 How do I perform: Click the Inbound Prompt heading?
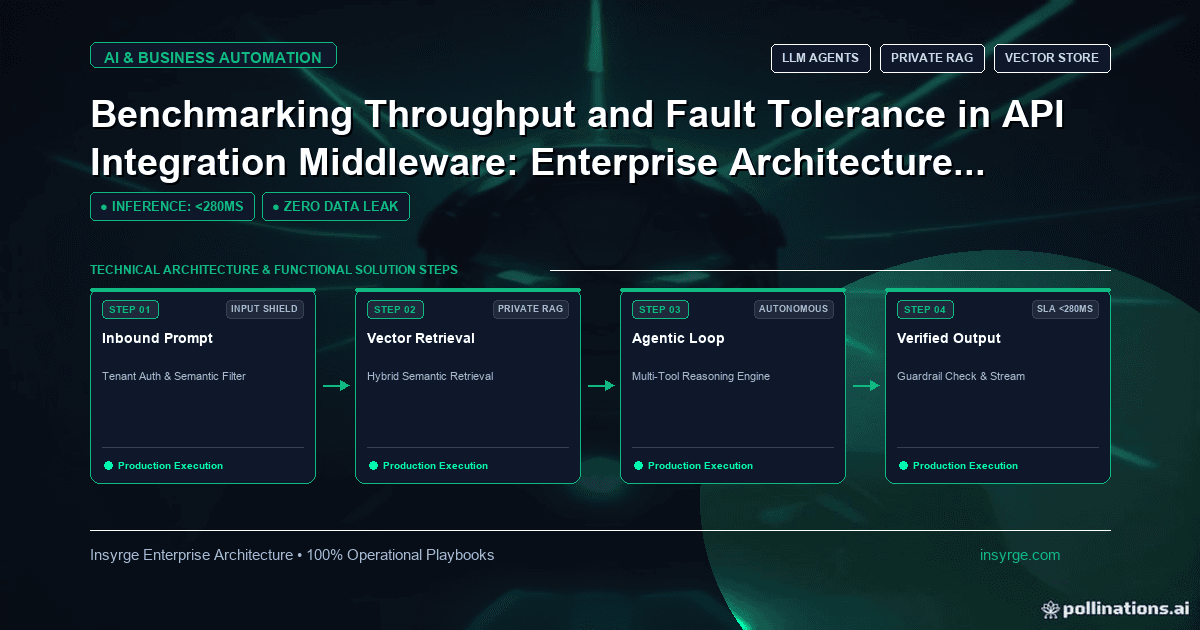point(157,338)
